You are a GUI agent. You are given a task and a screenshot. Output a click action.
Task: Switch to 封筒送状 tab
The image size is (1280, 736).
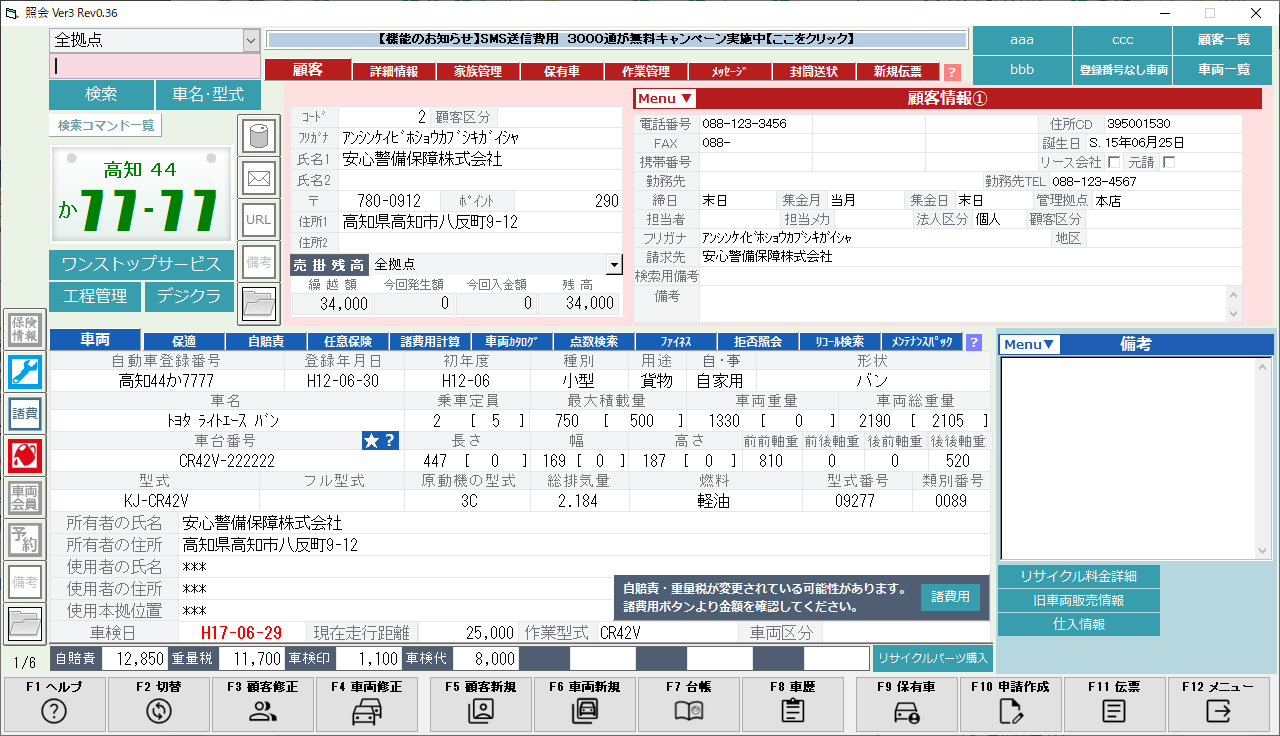click(813, 72)
